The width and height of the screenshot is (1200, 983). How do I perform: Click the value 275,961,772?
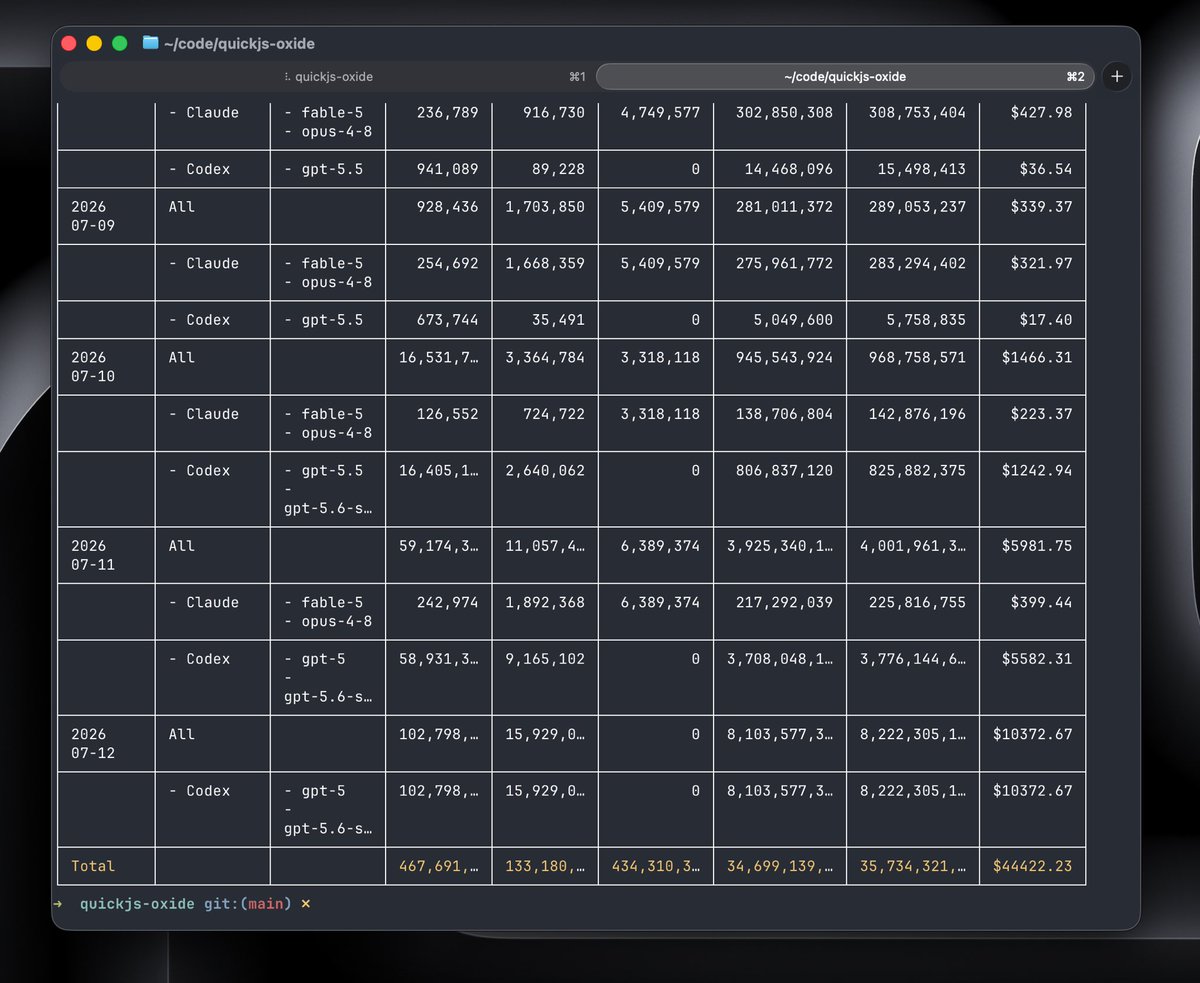point(784,263)
